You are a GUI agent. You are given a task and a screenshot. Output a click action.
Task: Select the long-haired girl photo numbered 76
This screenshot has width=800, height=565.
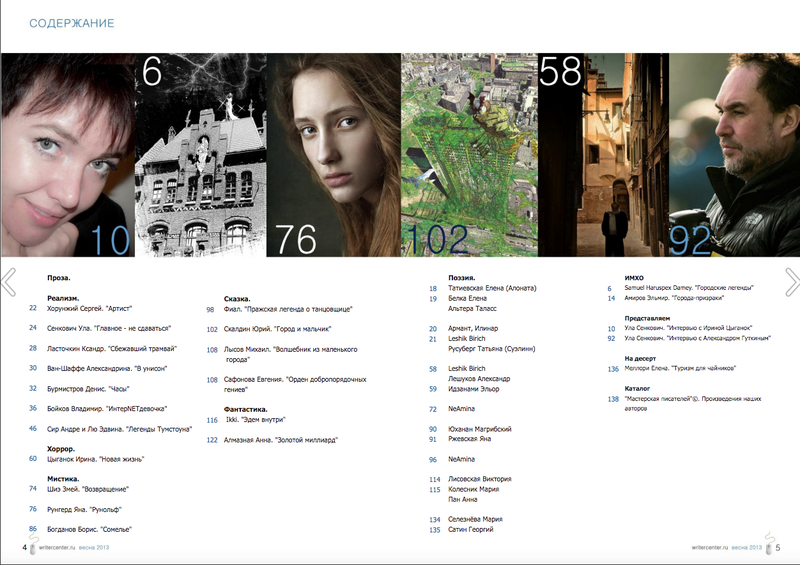[333, 155]
